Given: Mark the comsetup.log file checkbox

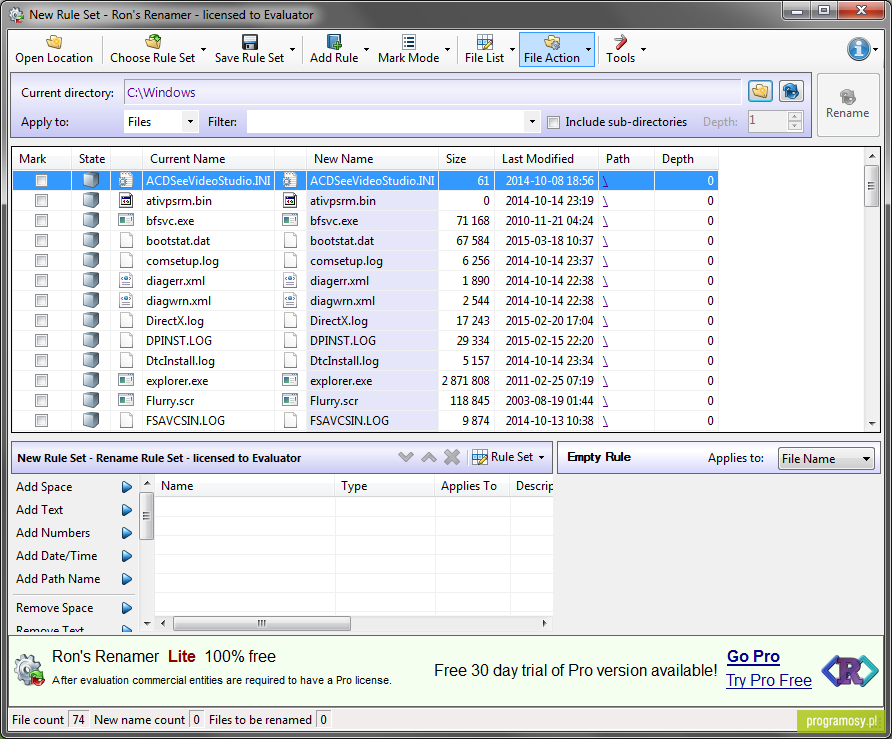Looking at the screenshot, I should pos(42,261).
